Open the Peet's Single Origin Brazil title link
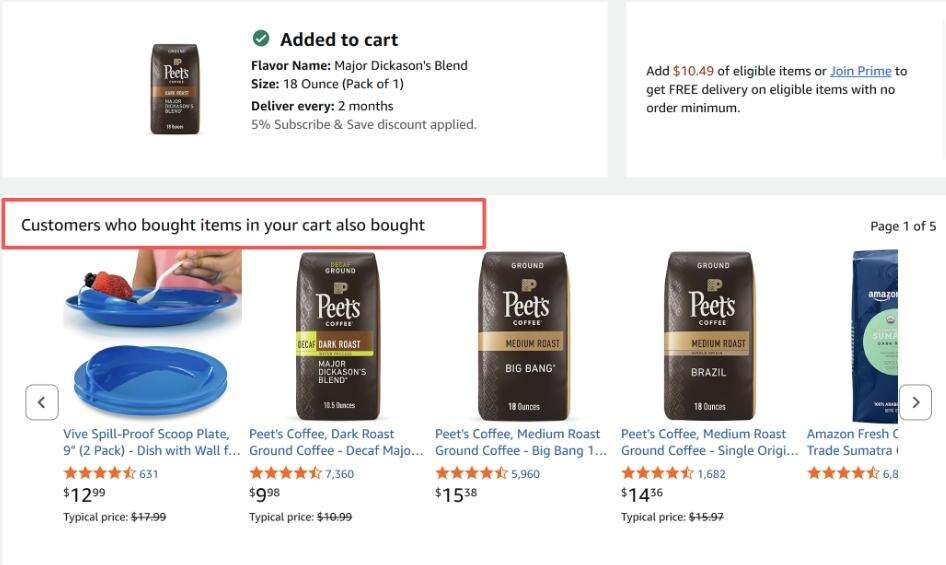This screenshot has width=946, height=565. (709, 442)
